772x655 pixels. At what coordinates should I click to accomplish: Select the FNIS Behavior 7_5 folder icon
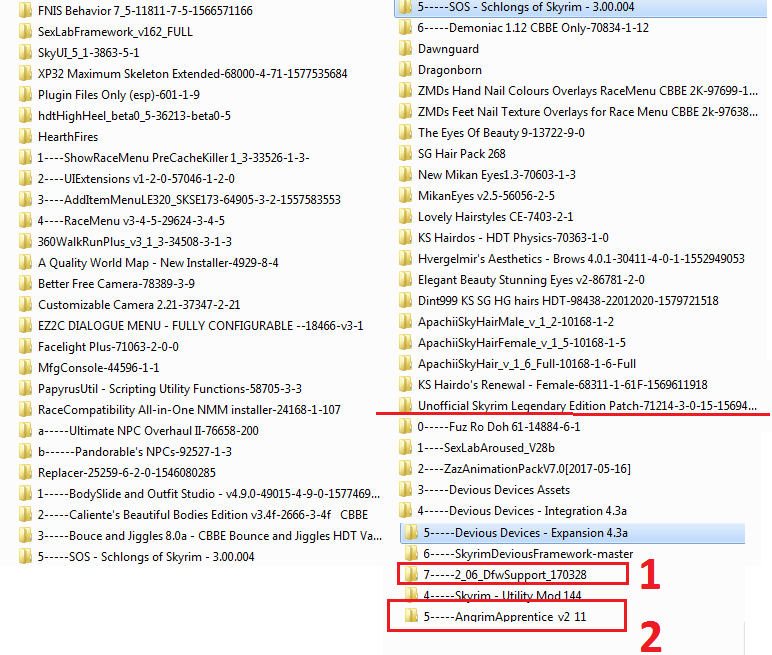click(x=26, y=10)
